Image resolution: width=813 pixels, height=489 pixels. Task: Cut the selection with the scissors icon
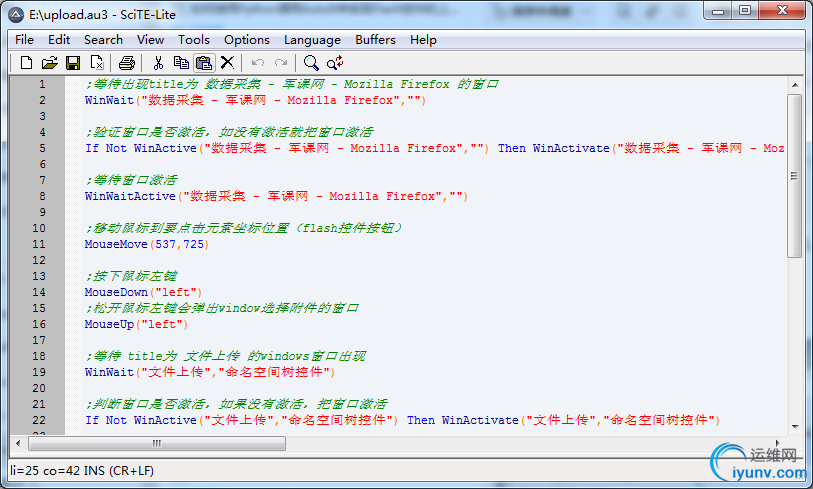[x=158, y=63]
